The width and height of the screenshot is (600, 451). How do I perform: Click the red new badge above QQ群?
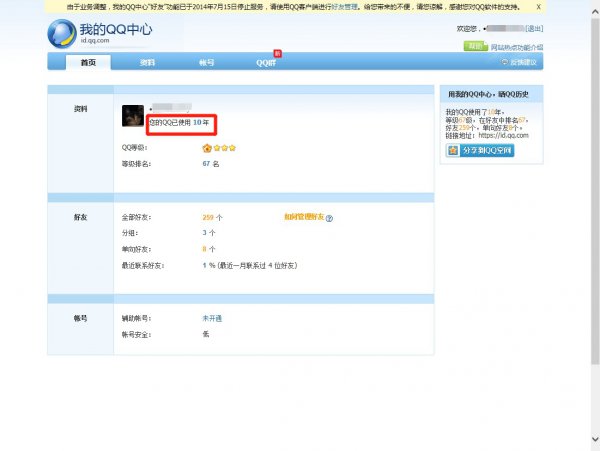click(x=277, y=54)
